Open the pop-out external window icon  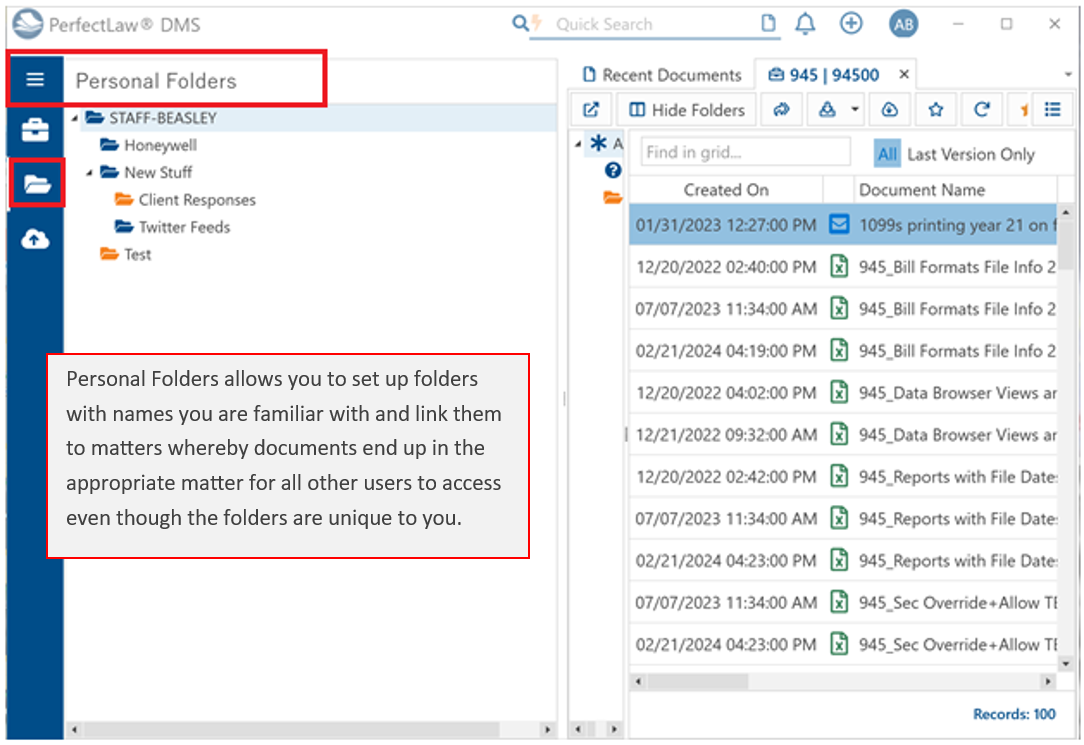[591, 110]
